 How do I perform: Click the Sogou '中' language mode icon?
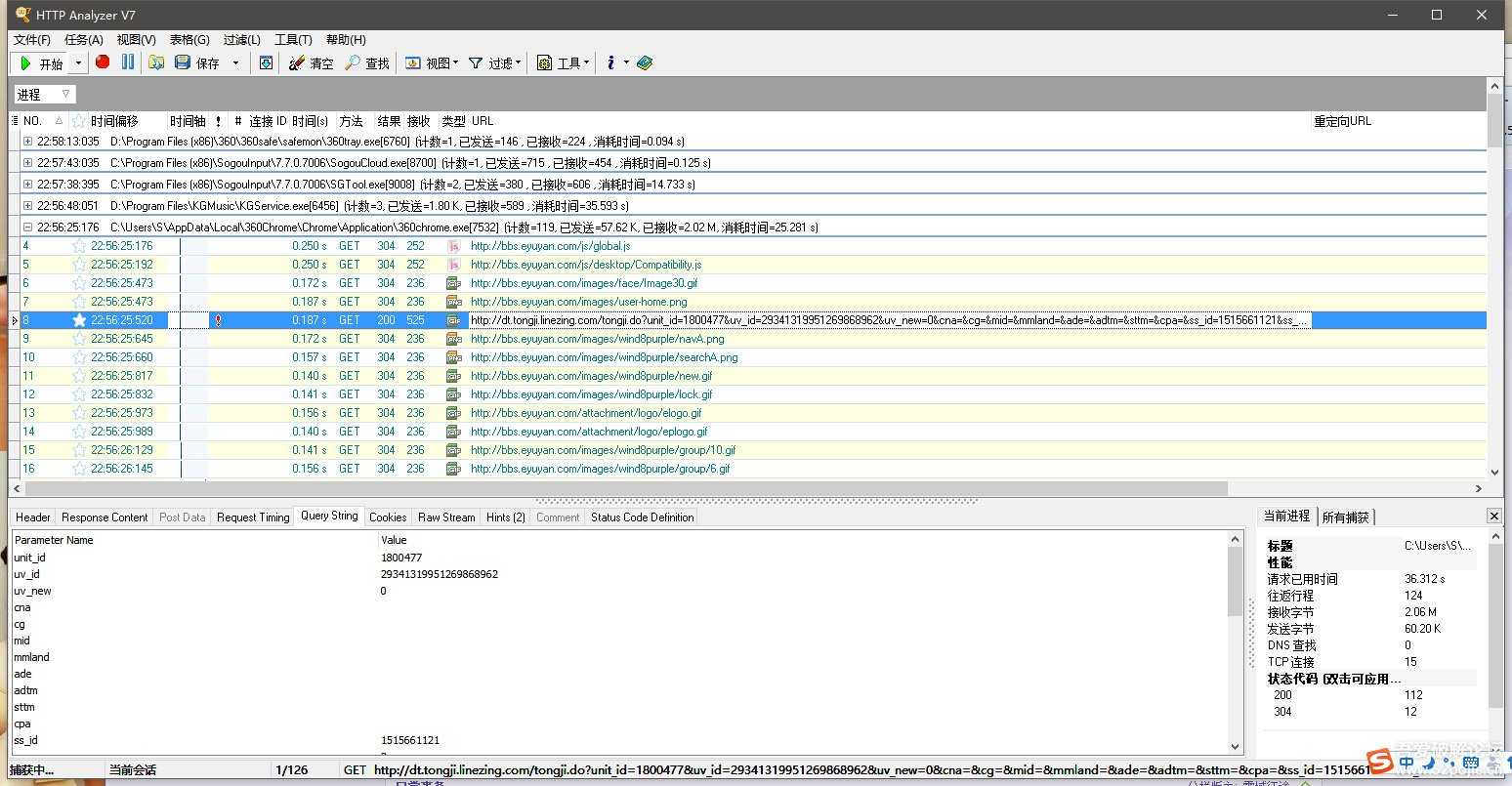pos(1407,763)
